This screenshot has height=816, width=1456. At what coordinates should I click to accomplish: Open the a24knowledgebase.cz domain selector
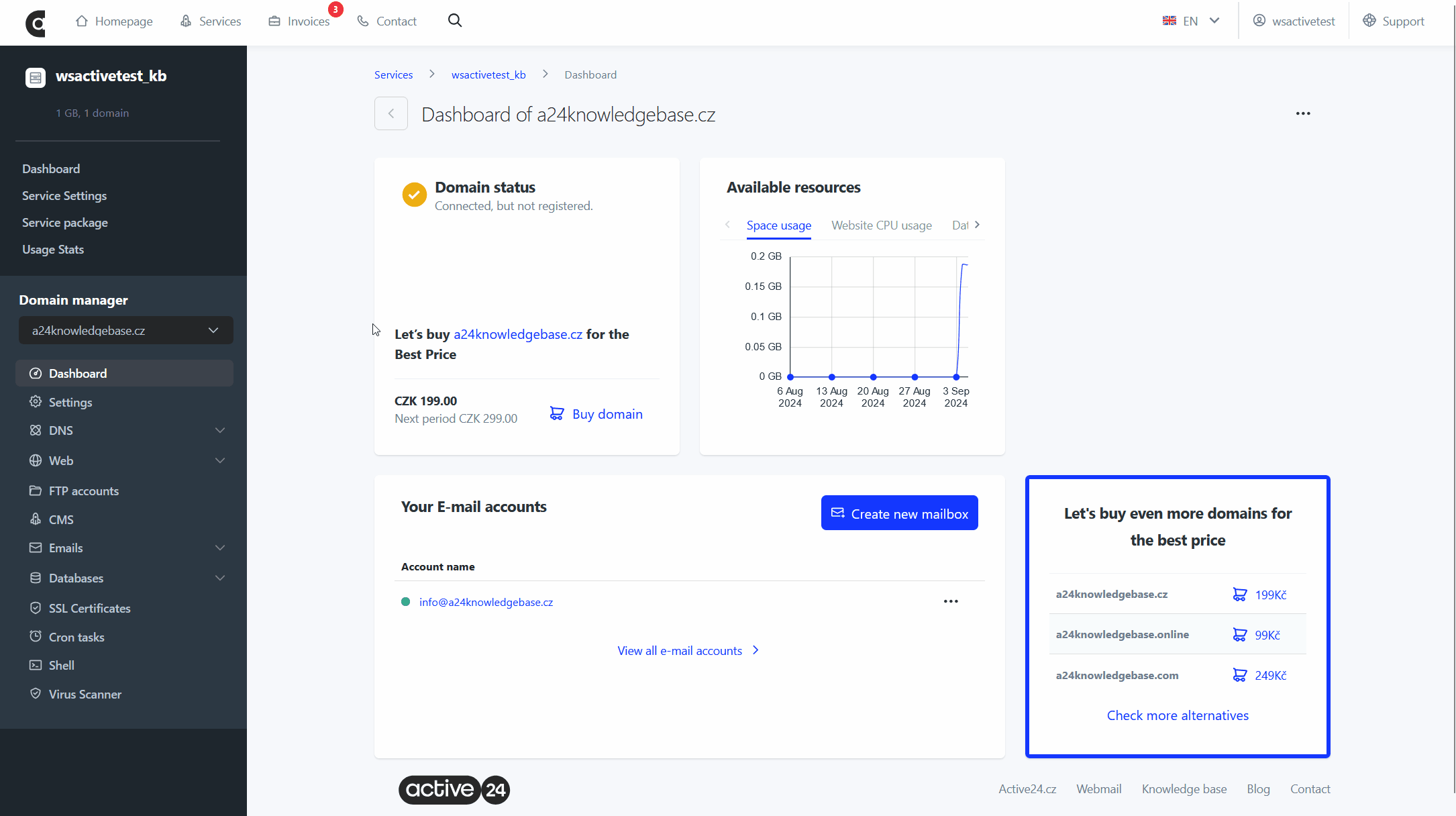pyautogui.click(x=125, y=330)
